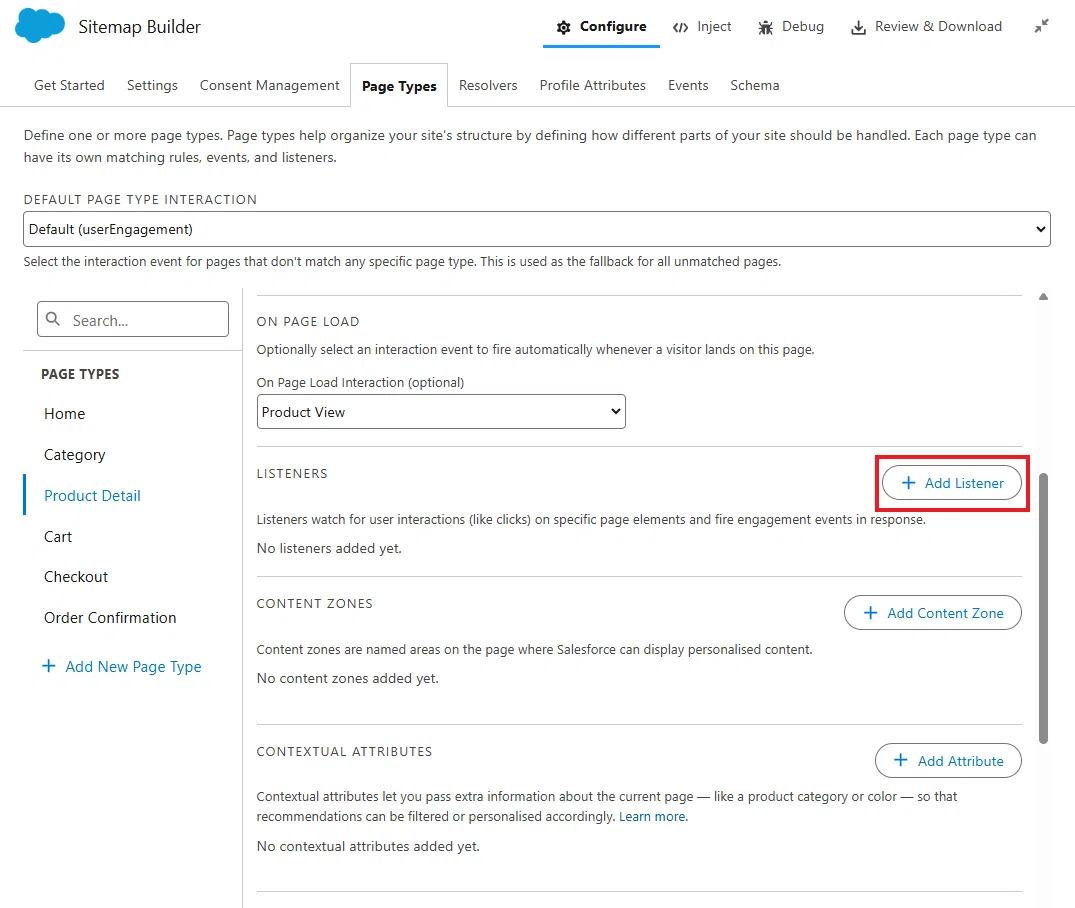Click the plus icon in Add Listener
The height and width of the screenshot is (908, 1075).
pos(908,483)
